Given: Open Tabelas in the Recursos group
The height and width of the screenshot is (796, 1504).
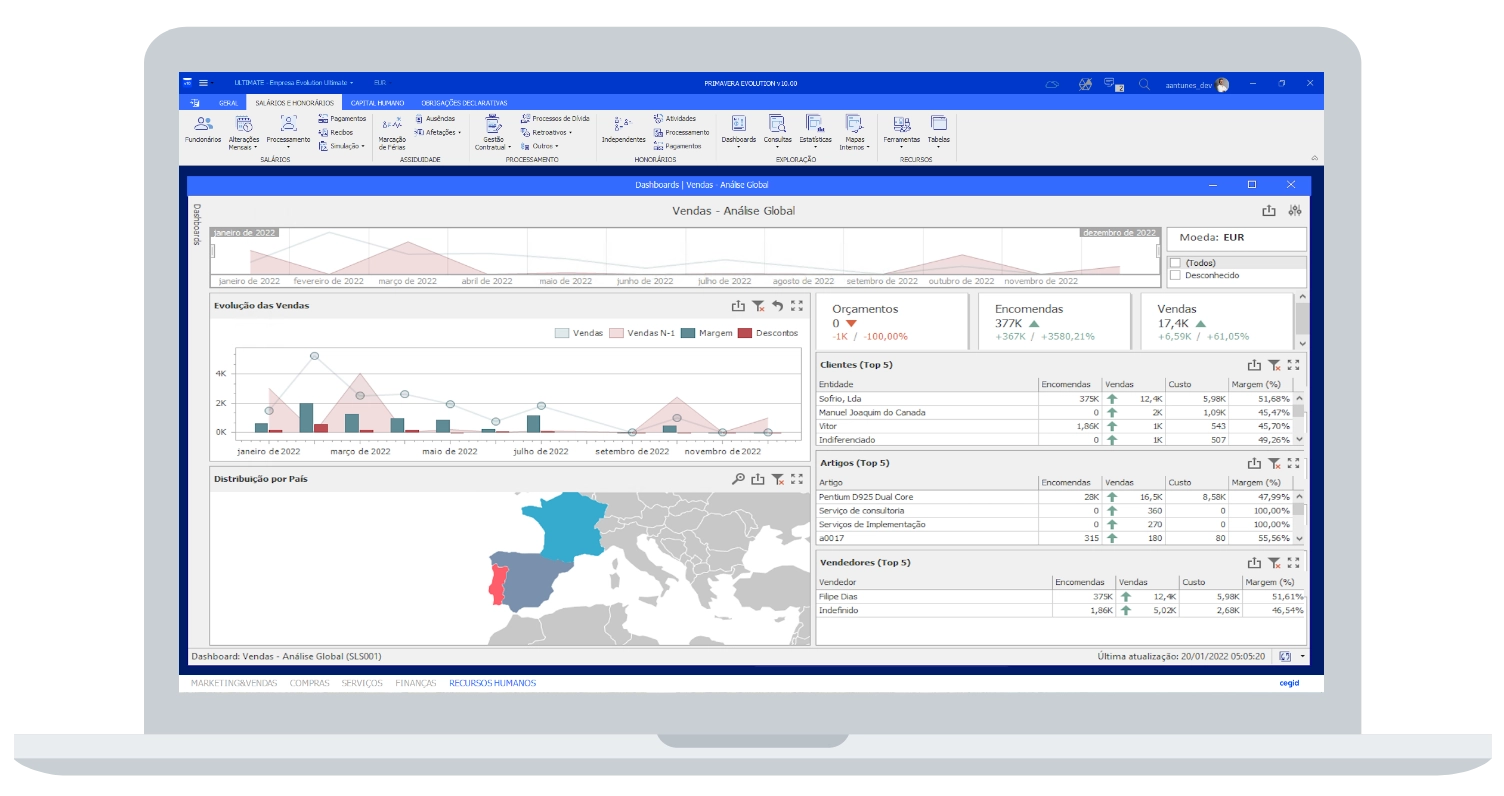Looking at the screenshot, I should [x=939, y=129].
